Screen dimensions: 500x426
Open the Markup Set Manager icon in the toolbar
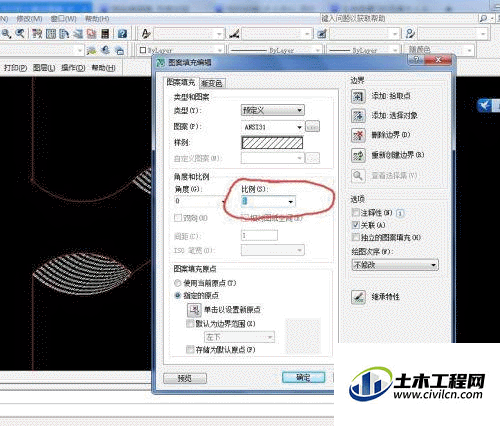91,33
